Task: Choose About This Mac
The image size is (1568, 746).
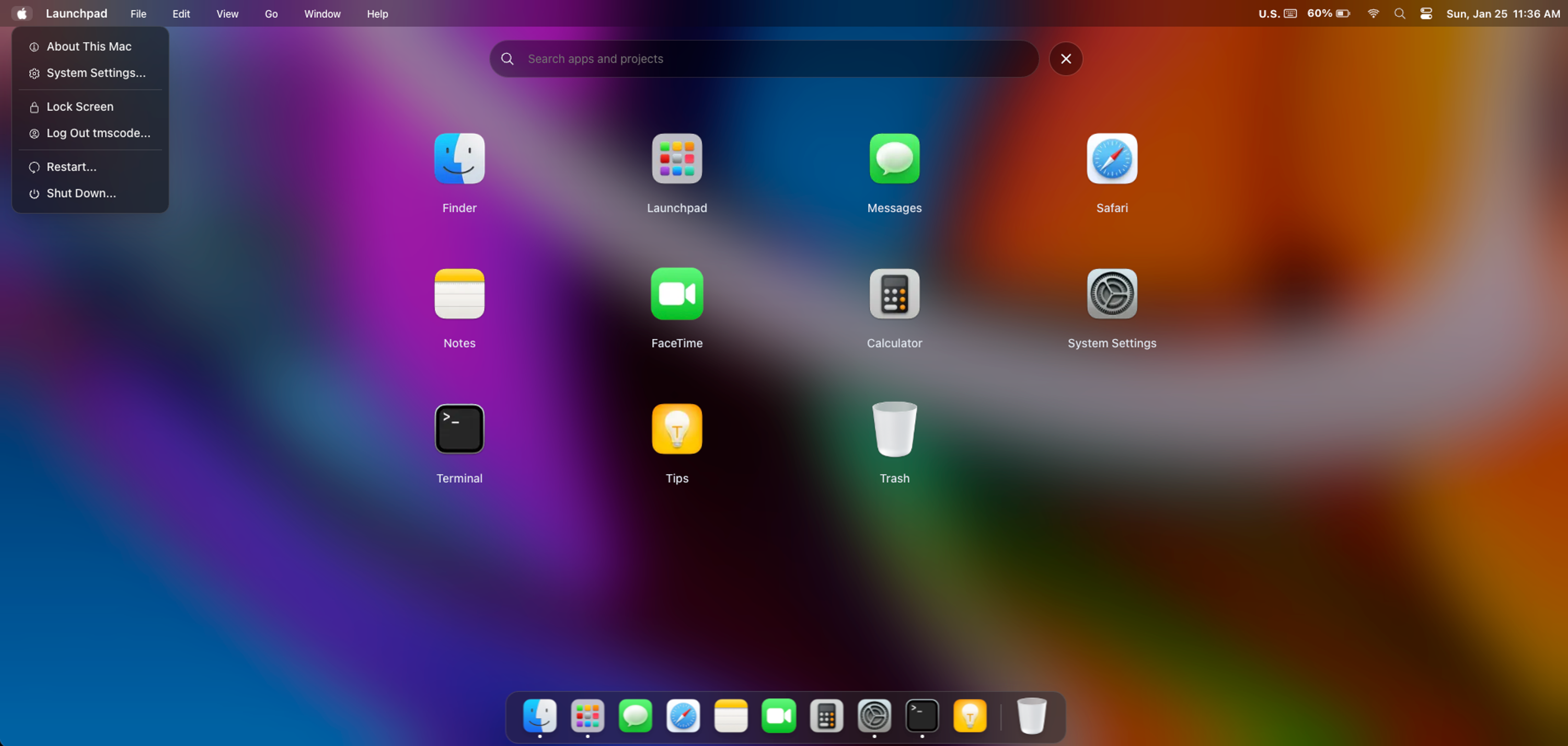Action: point(90,47)
